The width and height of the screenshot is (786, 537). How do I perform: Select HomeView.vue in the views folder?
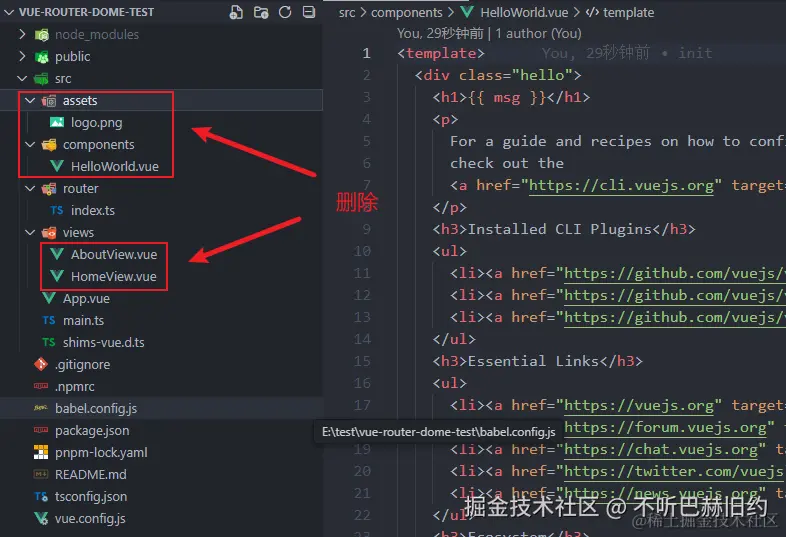[114, 277]
